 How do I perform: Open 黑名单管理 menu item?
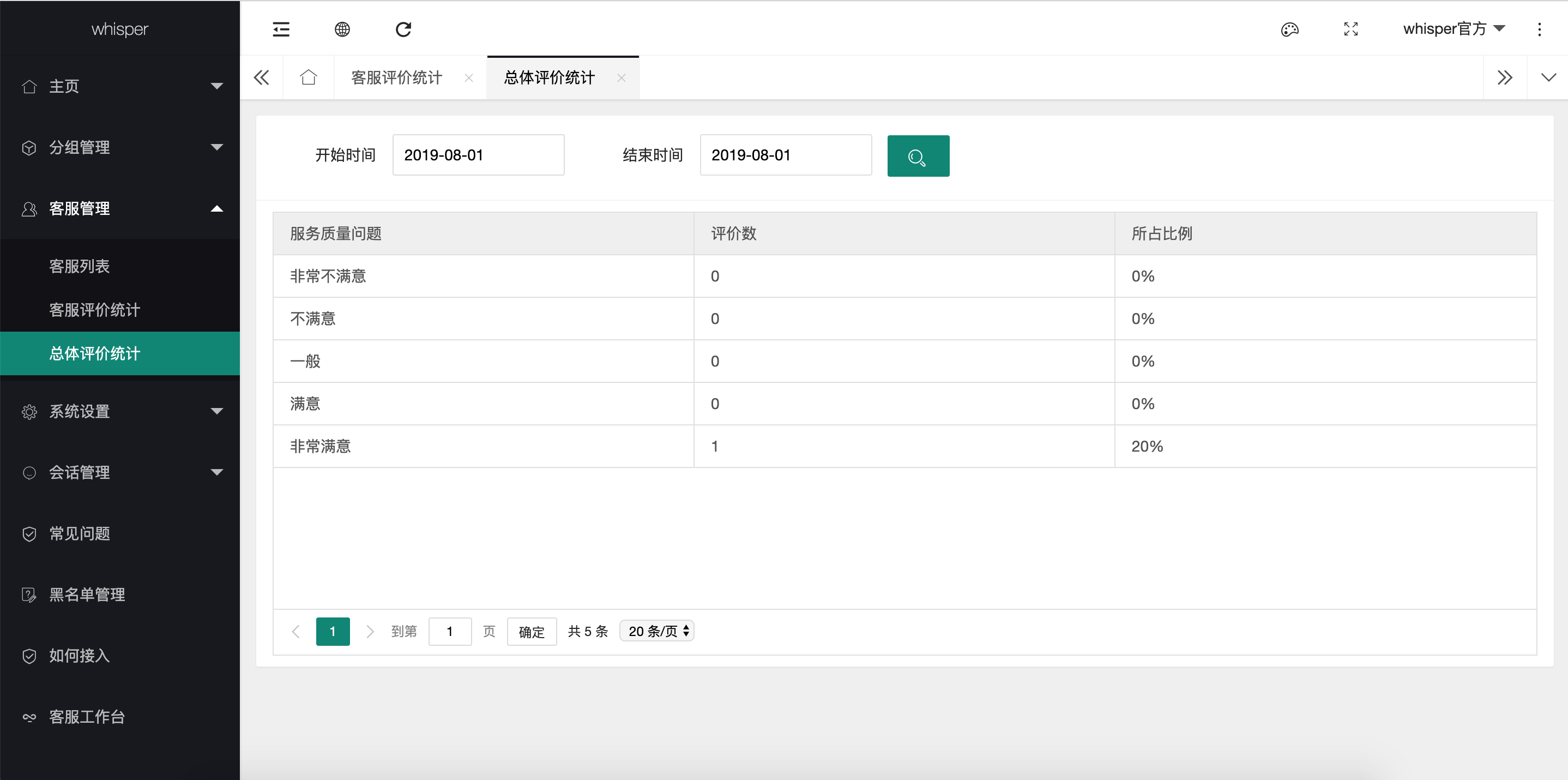click(x=120, y=595)
